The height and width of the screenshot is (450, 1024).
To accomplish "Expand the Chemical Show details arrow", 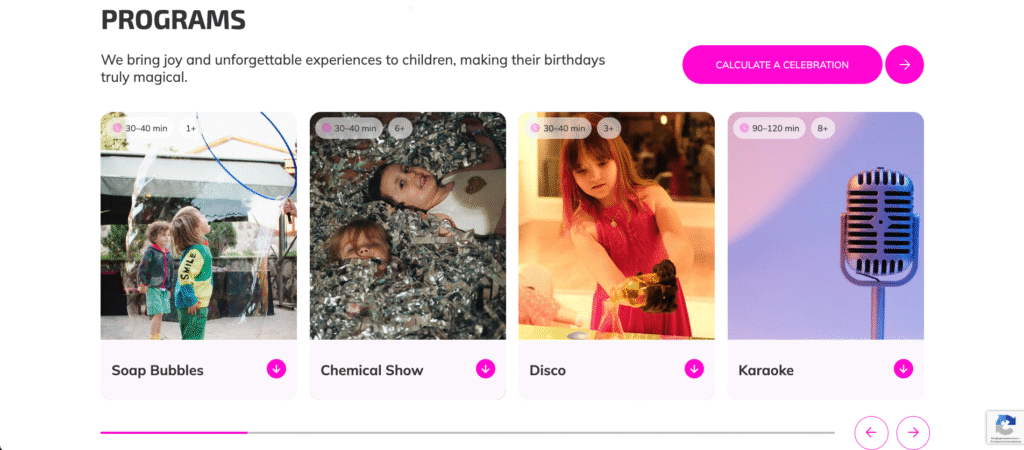I will tap(485, 369).
